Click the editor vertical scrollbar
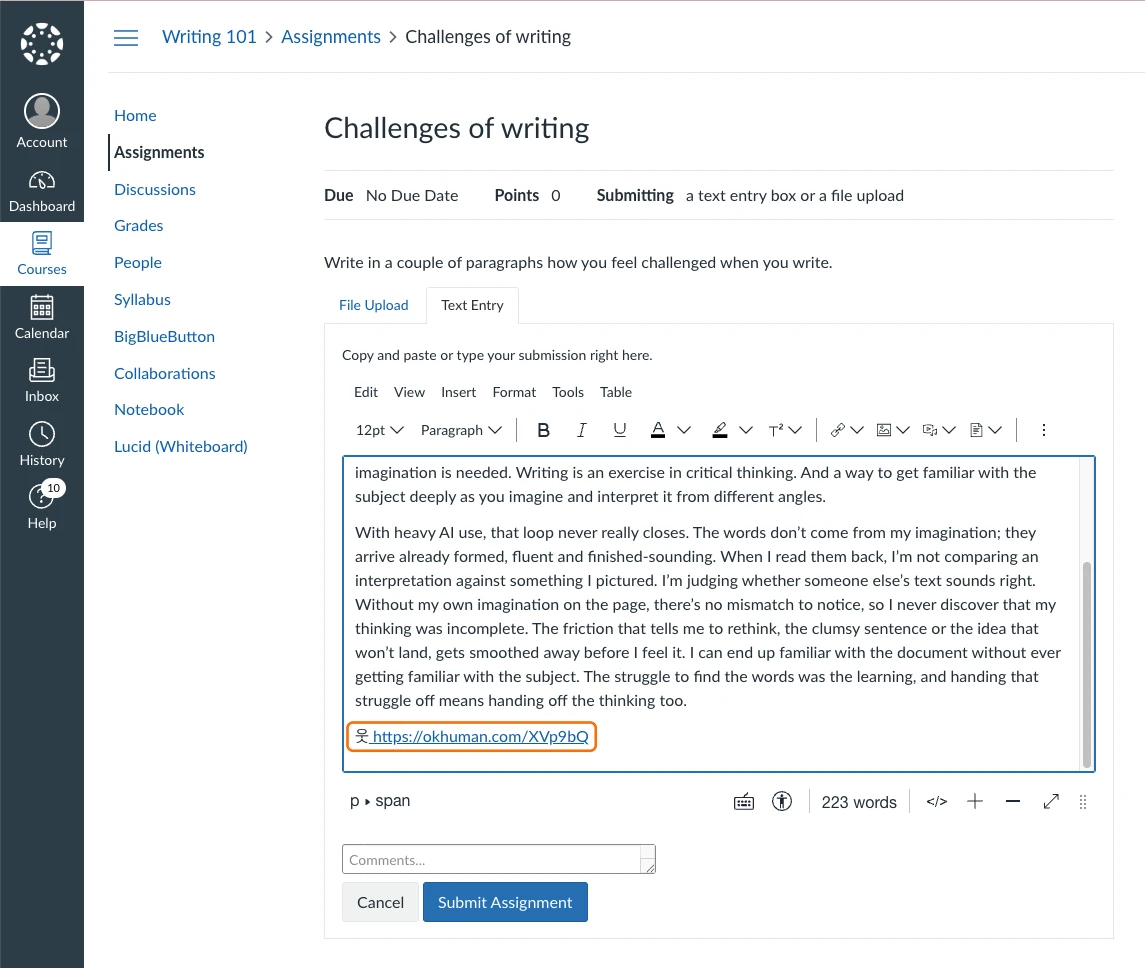This screenshot has height=968, width=1145. (x=1087, y=664)
